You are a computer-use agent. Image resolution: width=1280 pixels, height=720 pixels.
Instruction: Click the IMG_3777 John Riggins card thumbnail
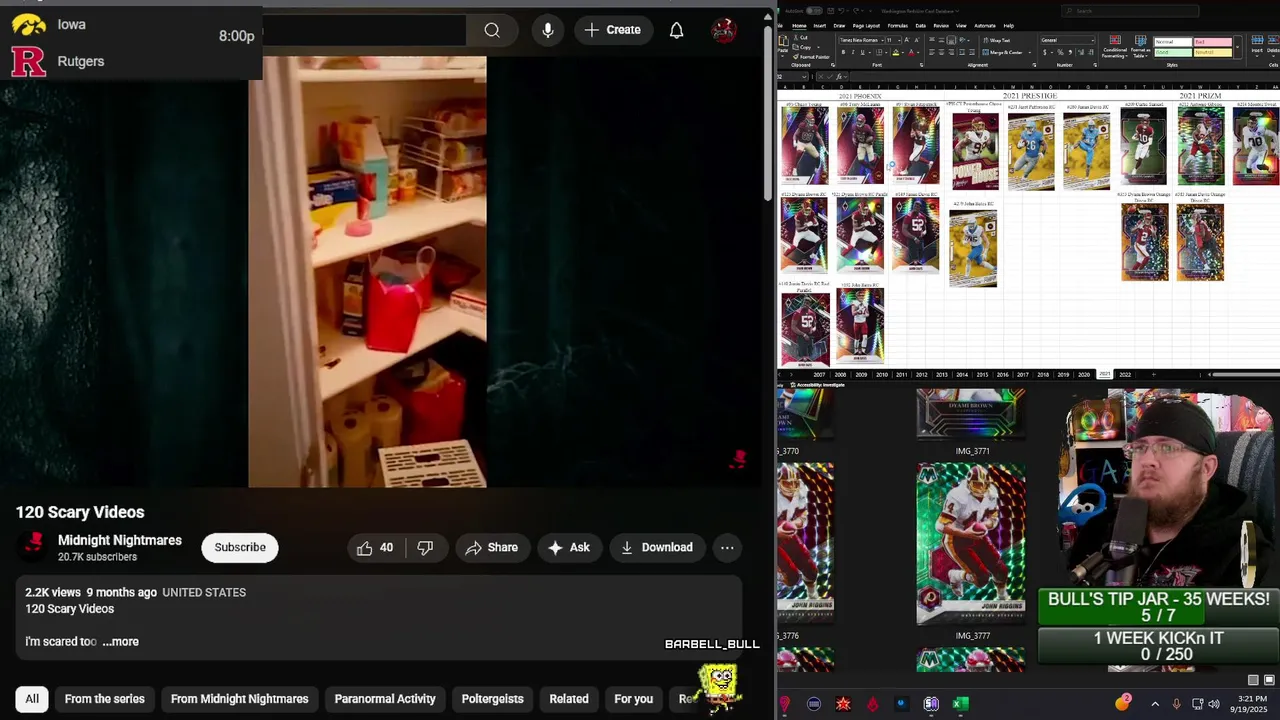point(971,543)
